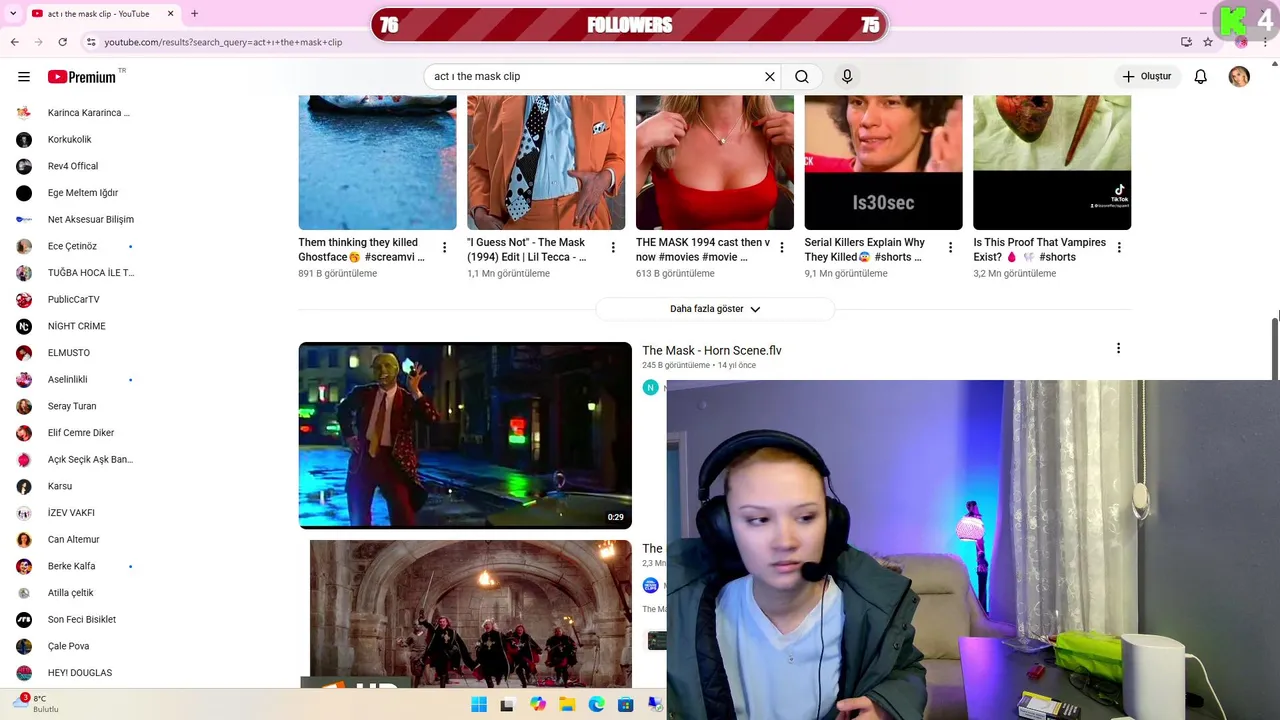Open more options for 'The Mask - Horn Scene.flv'
1280x720 pixels.
[1118, 348]
